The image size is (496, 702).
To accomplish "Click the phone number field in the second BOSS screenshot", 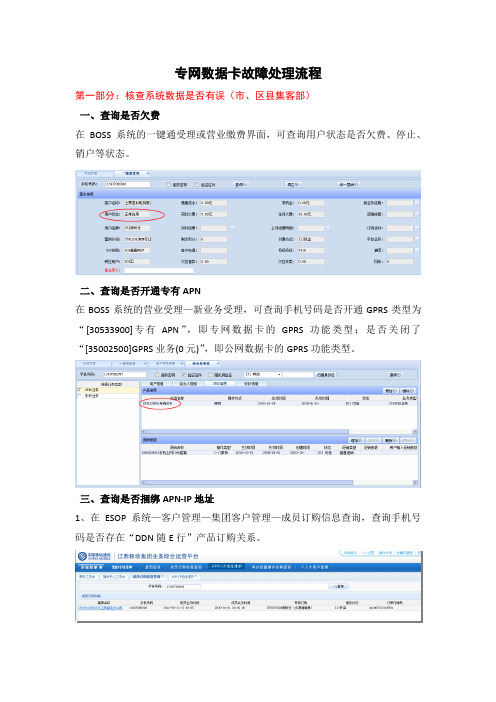I will click(x=124, y=374).
